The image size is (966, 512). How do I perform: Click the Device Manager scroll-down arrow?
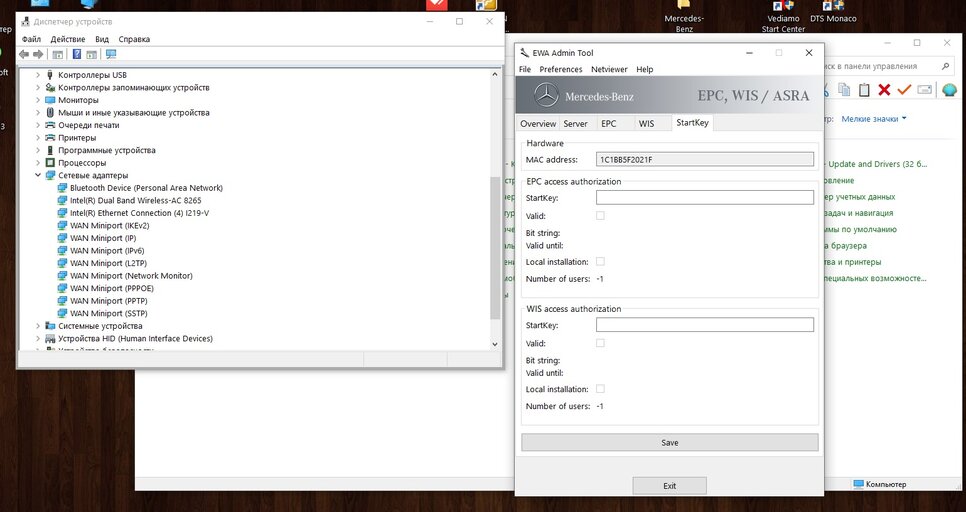pos(495,344)
